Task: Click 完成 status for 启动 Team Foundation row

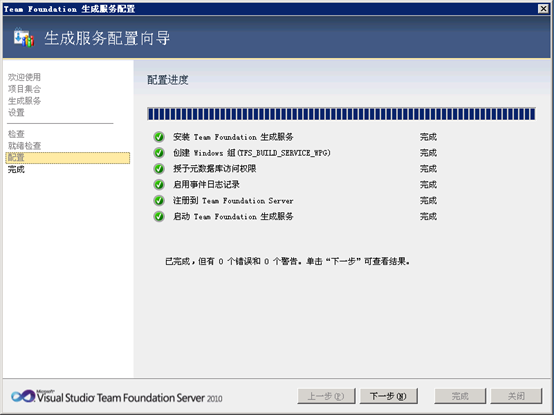Action: click(428, 217)
